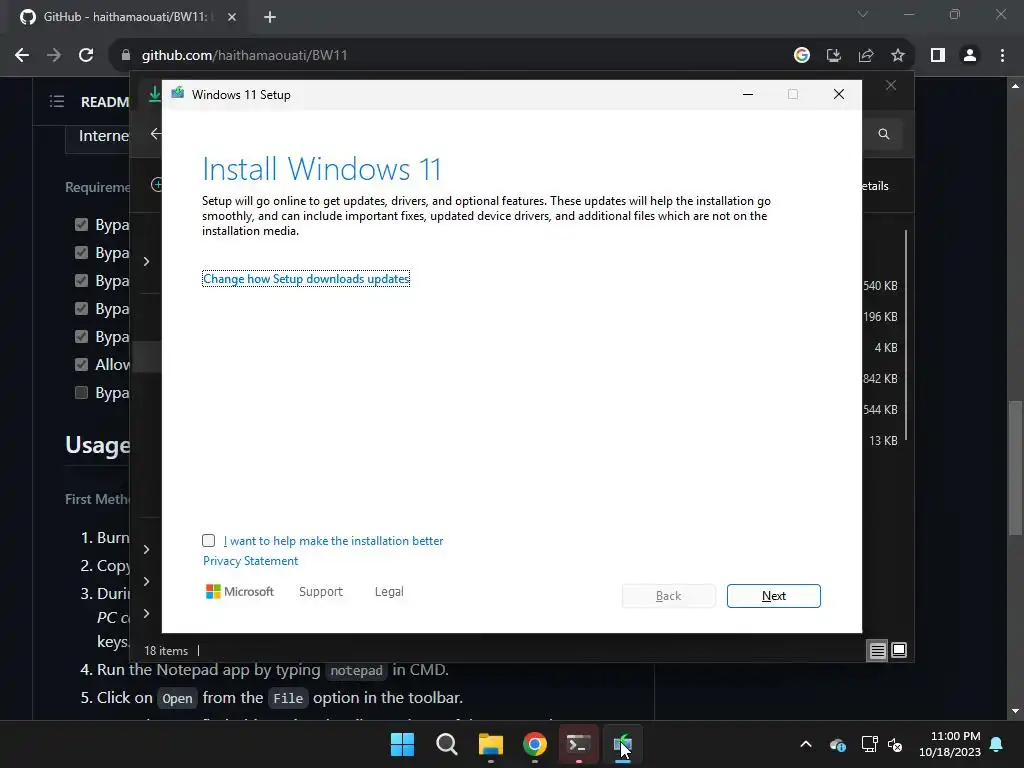Reload the GitHub page
The image size is (1024, 768).
(x=86, y=56)
